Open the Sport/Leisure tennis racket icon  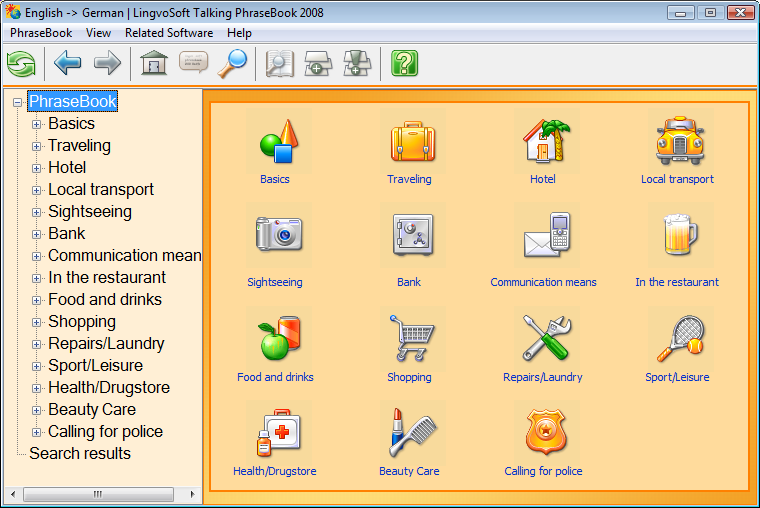[x=681, y=338]
